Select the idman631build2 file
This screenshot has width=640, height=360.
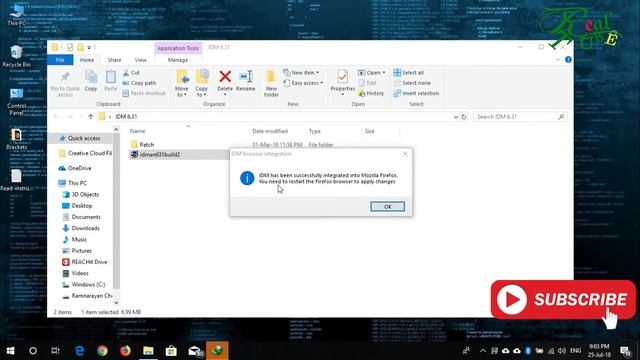pos(160,155)
